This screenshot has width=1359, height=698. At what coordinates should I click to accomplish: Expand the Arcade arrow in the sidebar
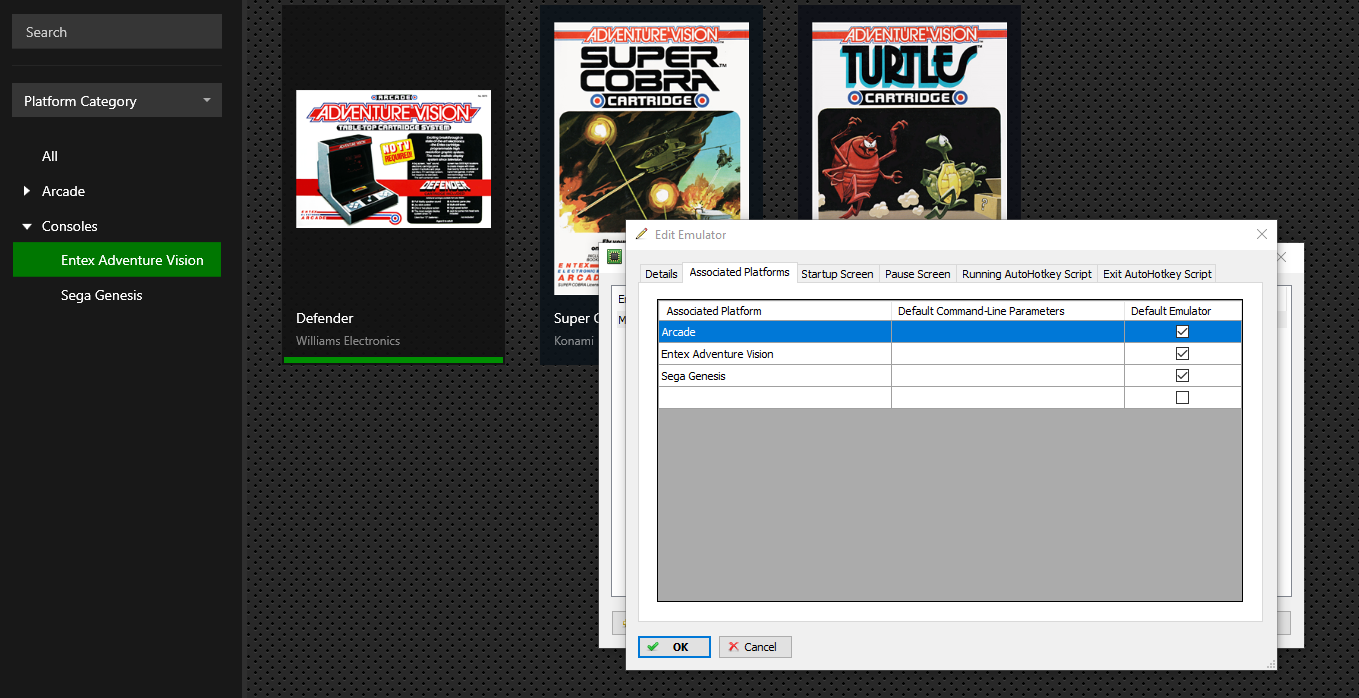coord(27,191)
